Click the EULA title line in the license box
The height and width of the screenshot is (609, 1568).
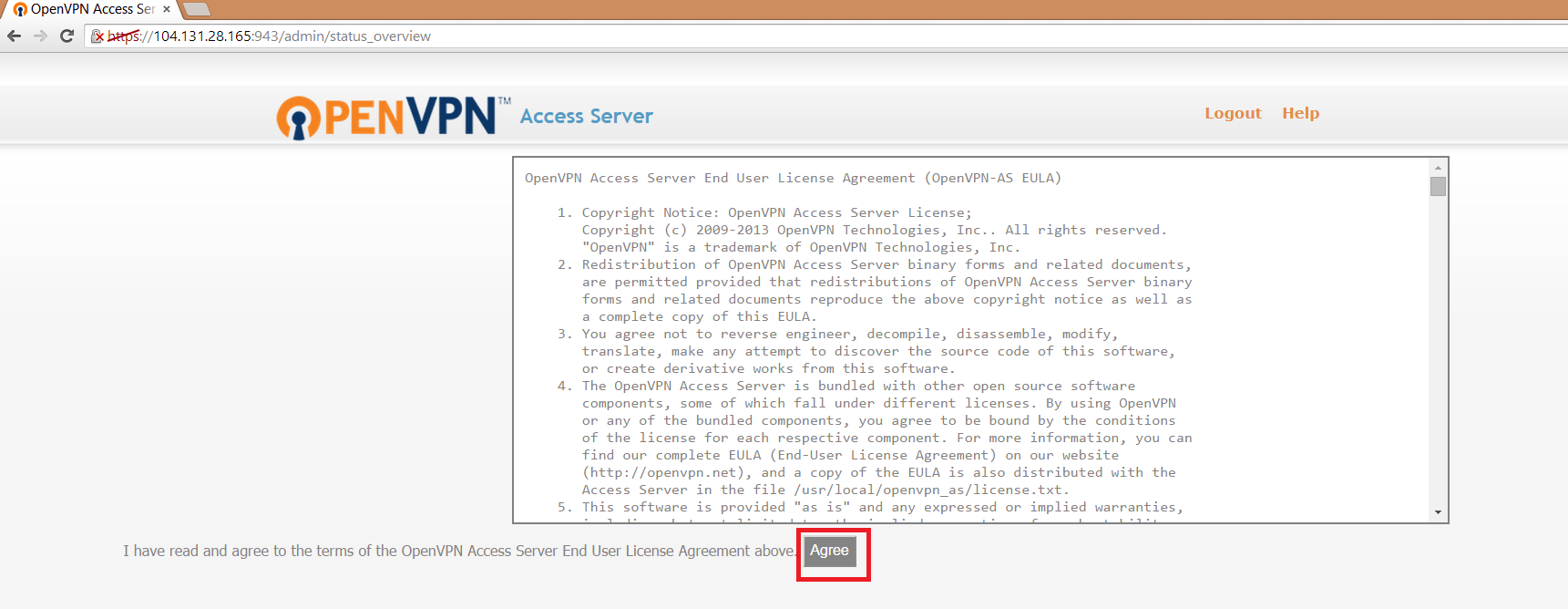click(x=793, y=178)
